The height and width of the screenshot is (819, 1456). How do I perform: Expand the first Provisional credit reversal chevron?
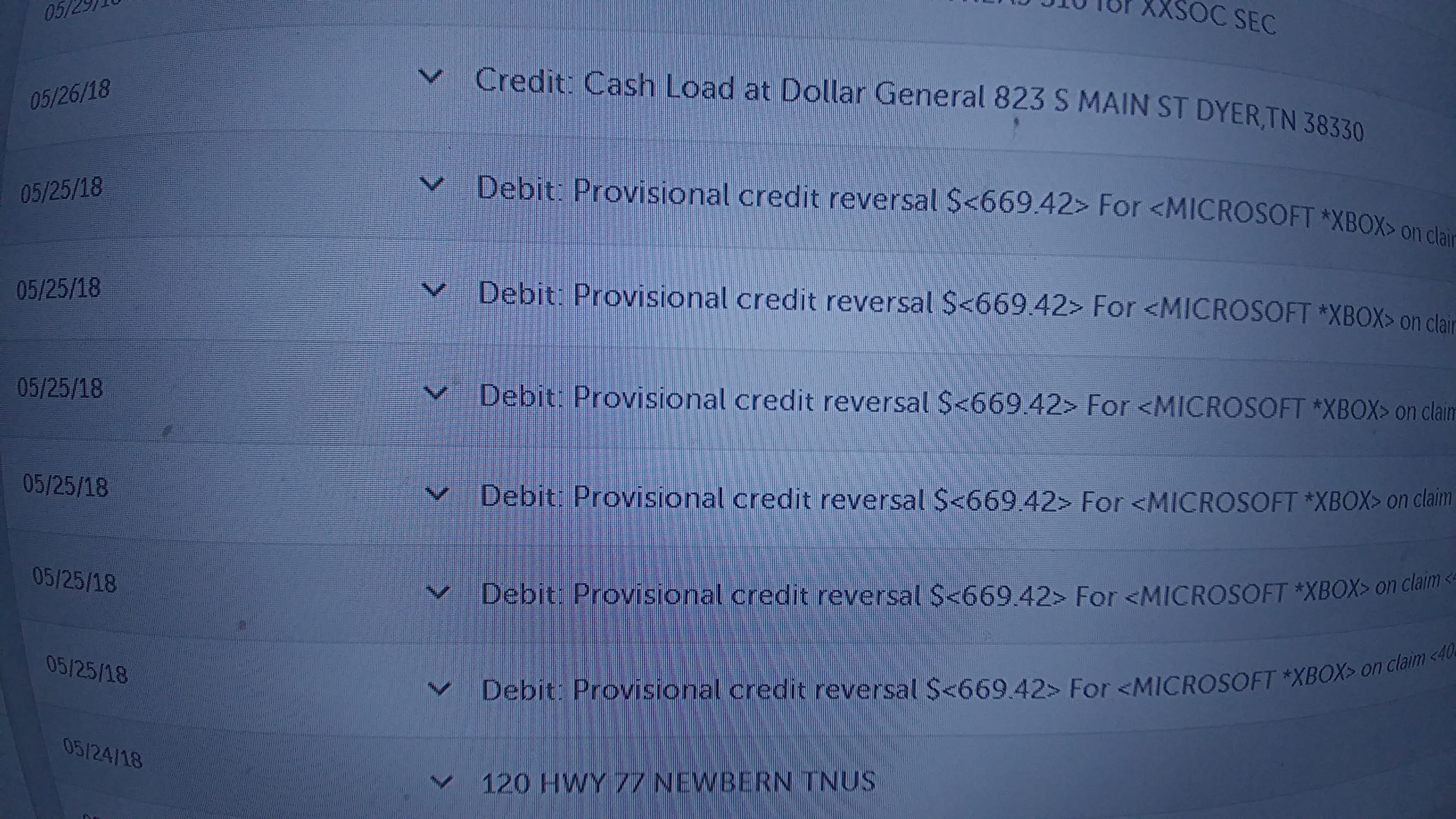point(432,183)
